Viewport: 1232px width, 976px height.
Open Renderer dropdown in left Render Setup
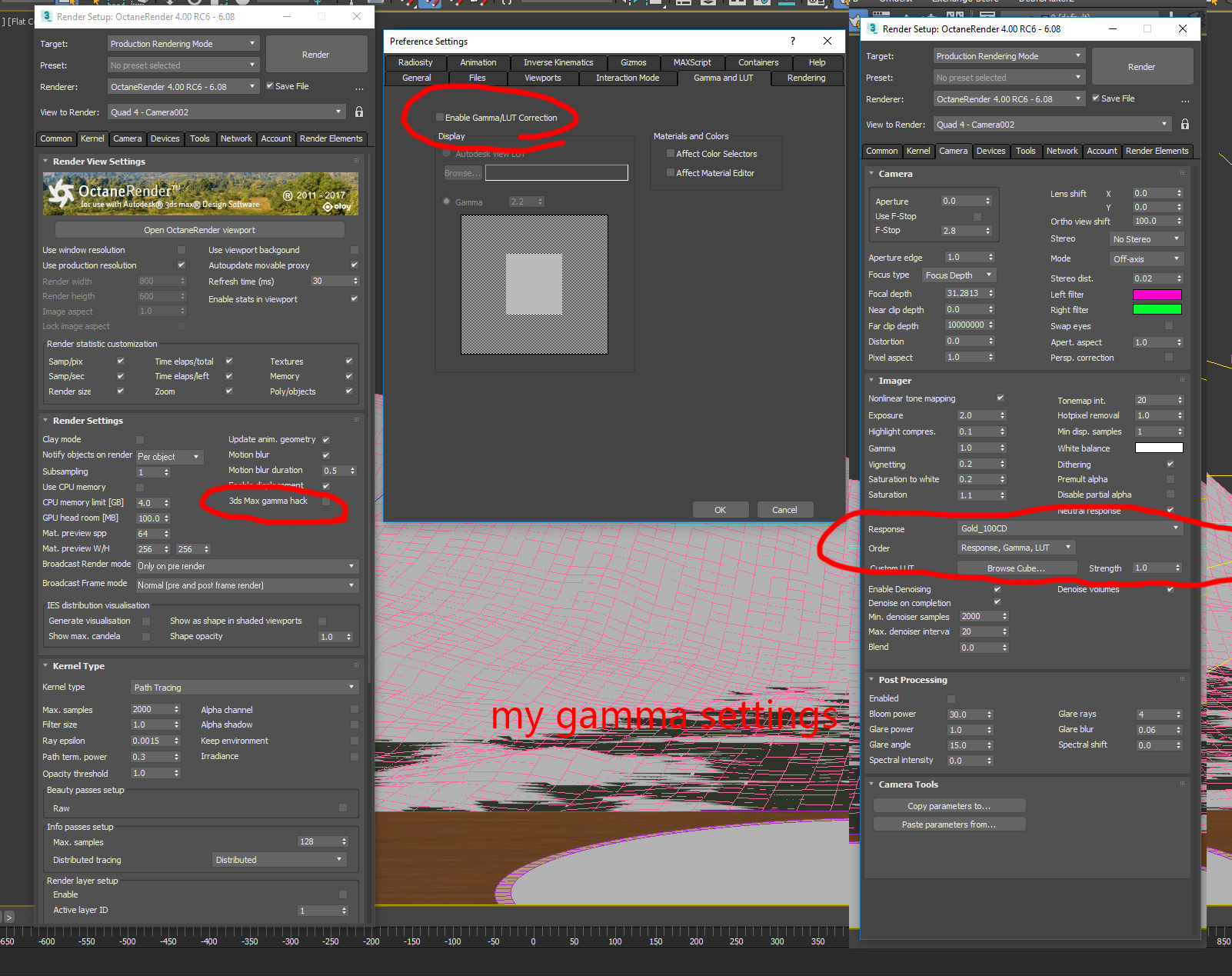(183, 87)
